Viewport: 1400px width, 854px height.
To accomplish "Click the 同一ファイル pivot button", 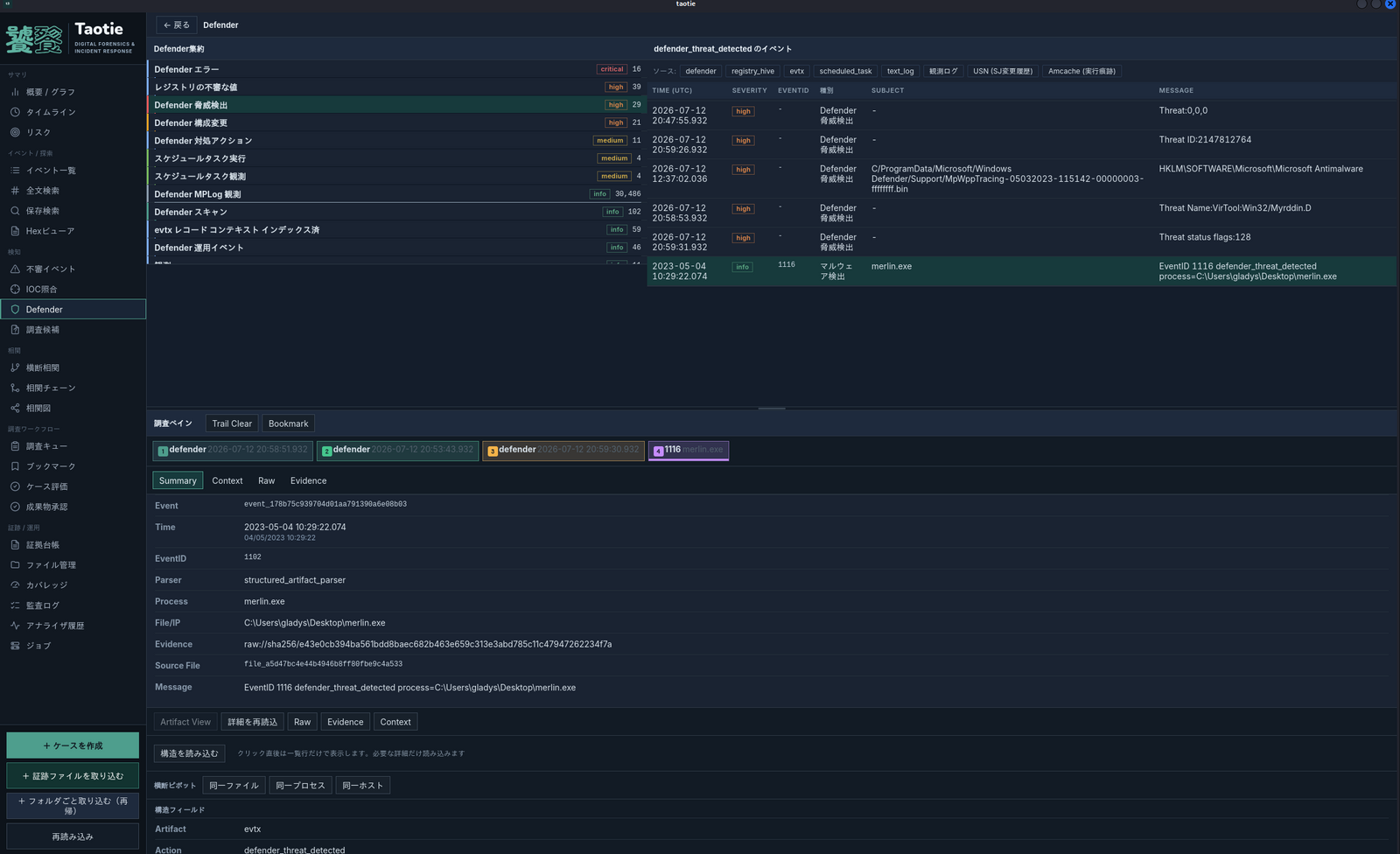I will click(x=234, y=786).
